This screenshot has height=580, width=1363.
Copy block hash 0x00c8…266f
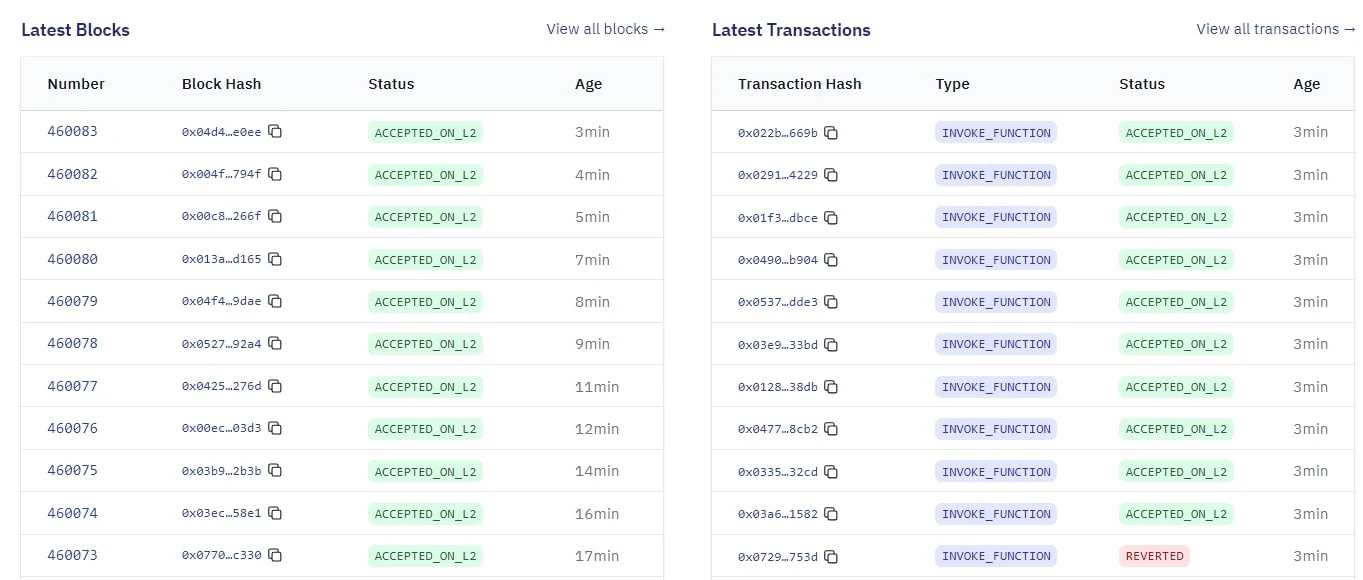click(275, 217)
